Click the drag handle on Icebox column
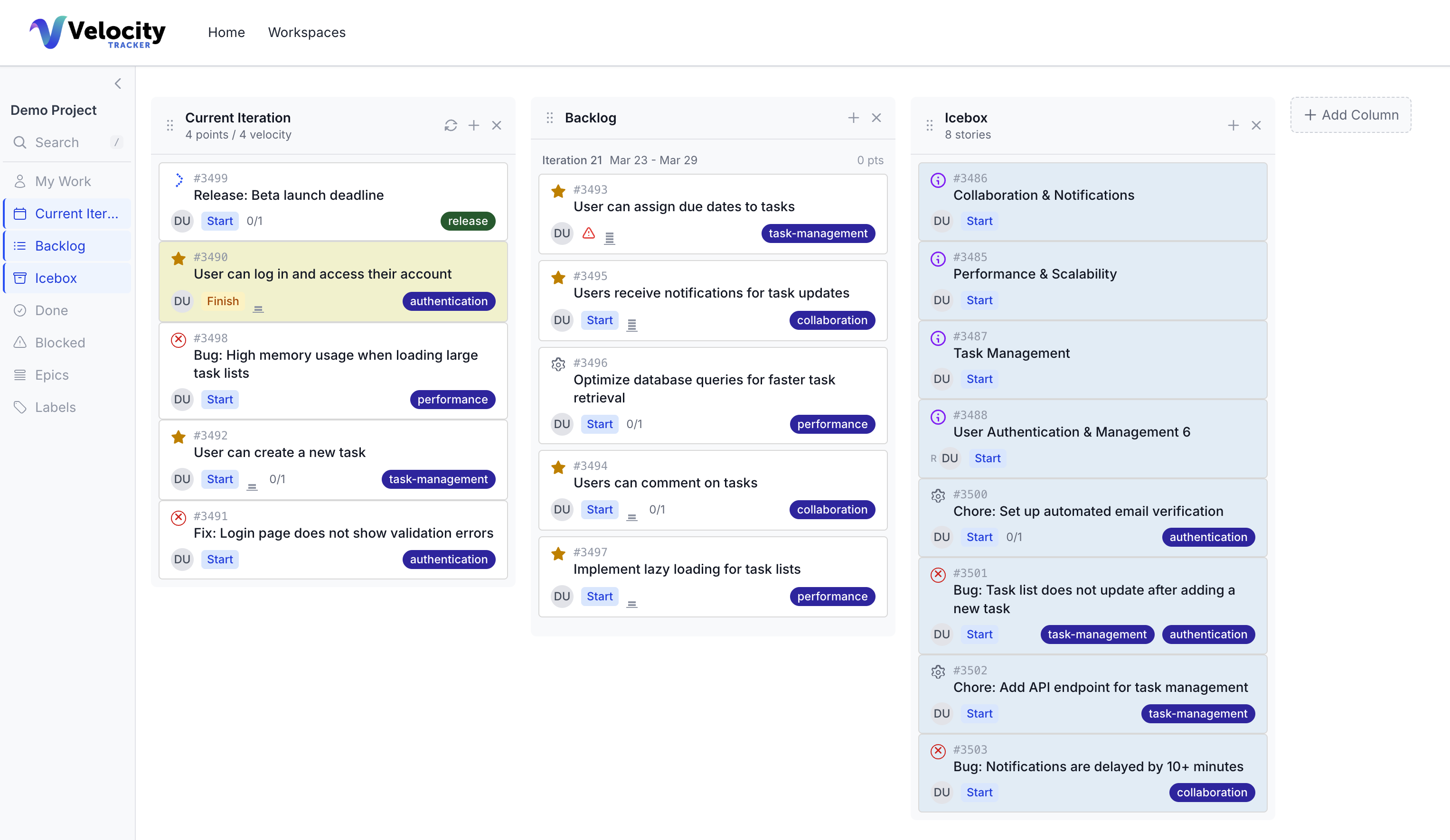1450x840 pixels. pyautogui.click(x=929, y=125)
